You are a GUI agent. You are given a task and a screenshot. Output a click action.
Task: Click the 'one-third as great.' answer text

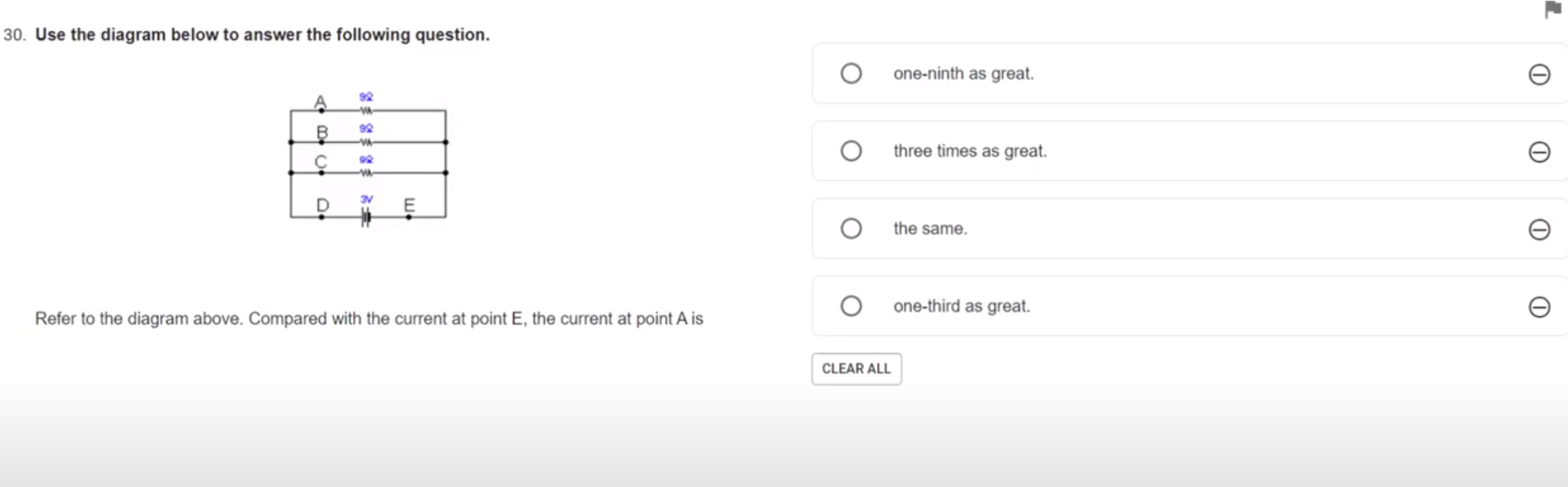(x=961, y=306)
